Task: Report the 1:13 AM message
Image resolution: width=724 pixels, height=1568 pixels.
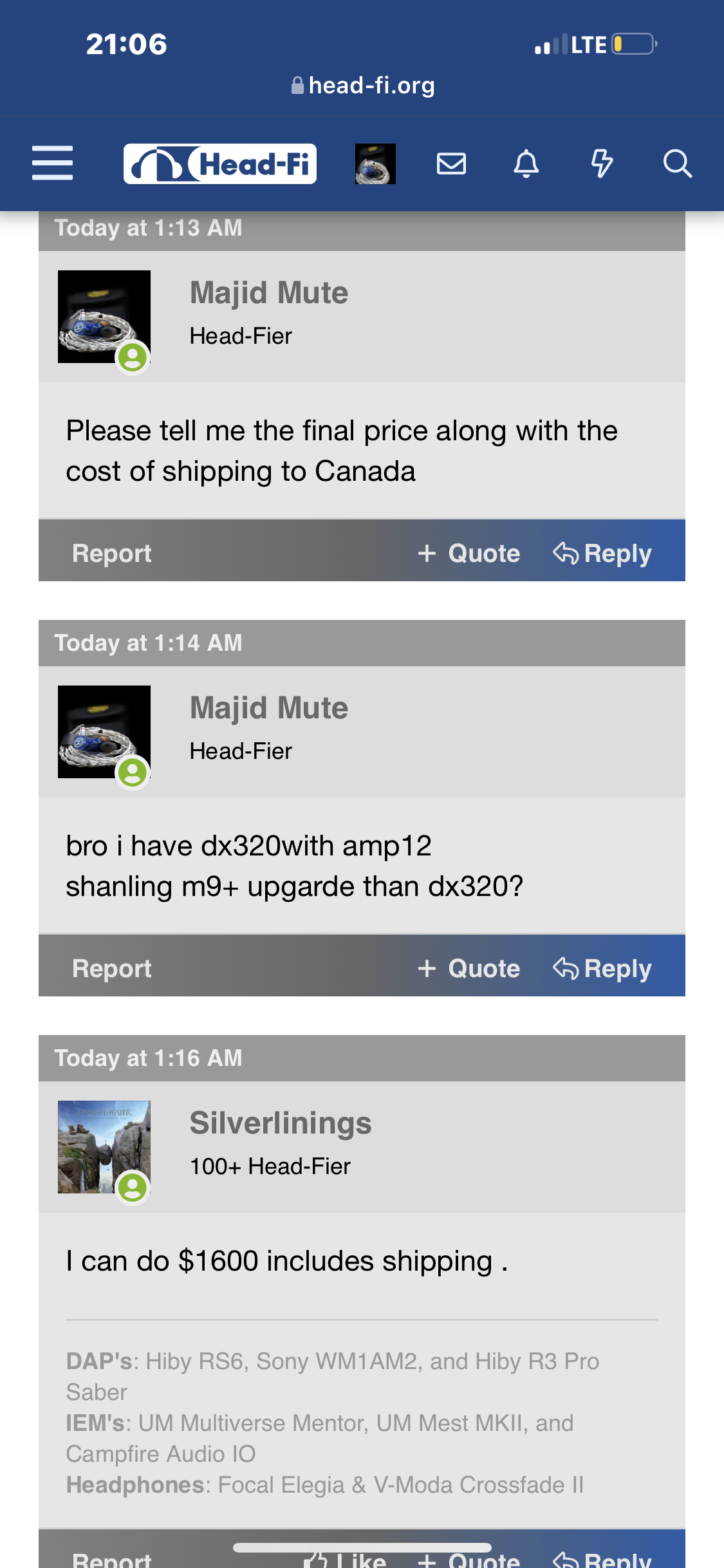Action: coord(112,553)
